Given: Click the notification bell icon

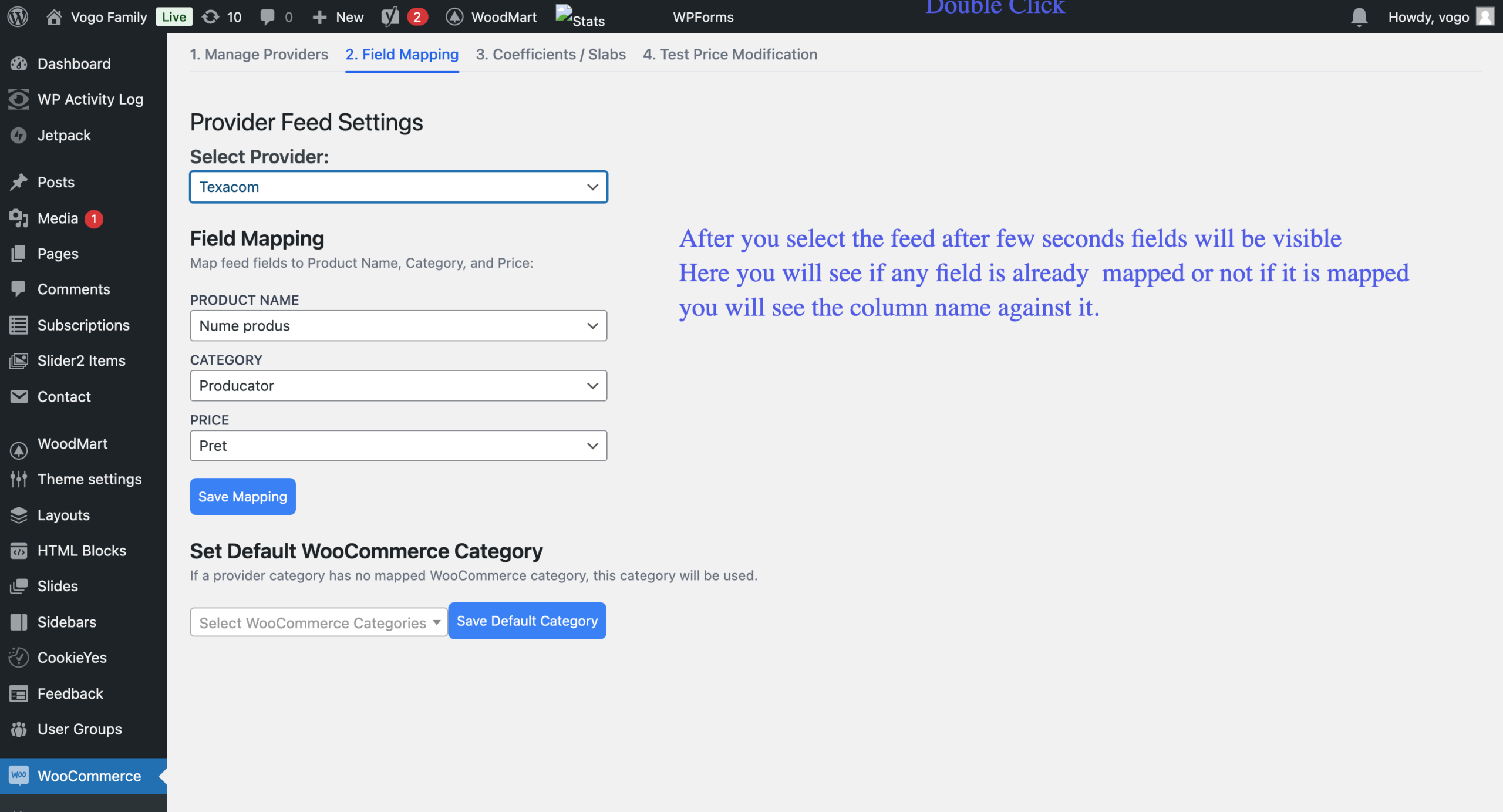Looking at the screenshot, I should [1359, 16].
